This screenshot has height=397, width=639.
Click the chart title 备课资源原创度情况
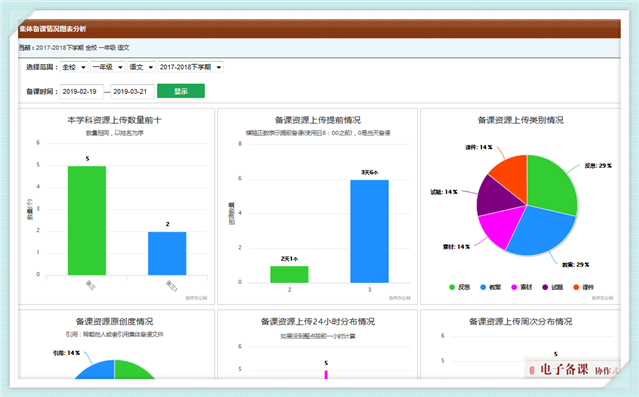(115, 322)
